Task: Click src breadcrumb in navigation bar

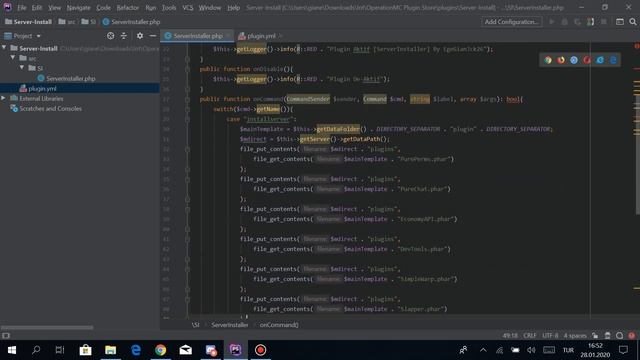Action: pos(67,22)
